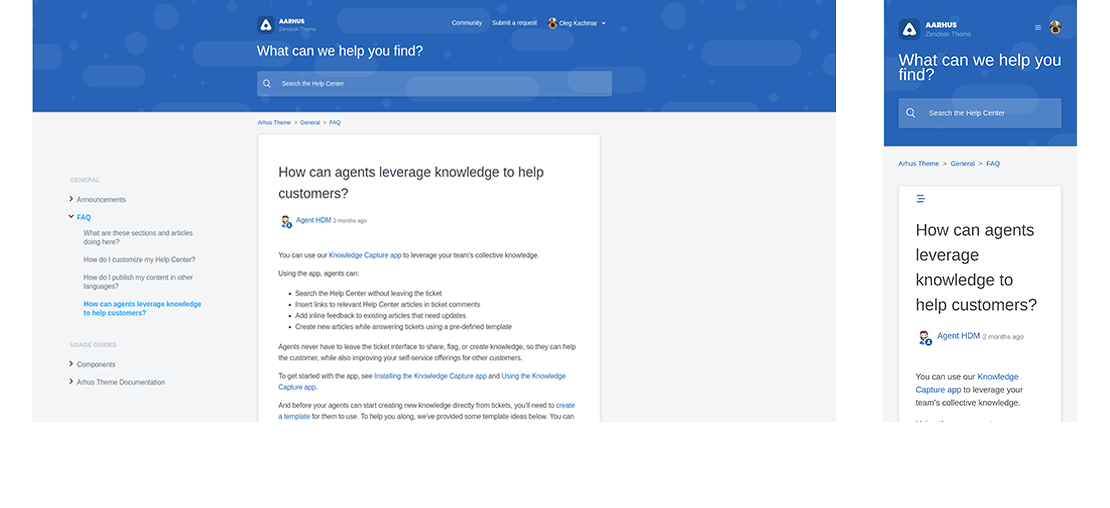Click General breadcrumb in desktop view

click(x=310, y=122)
